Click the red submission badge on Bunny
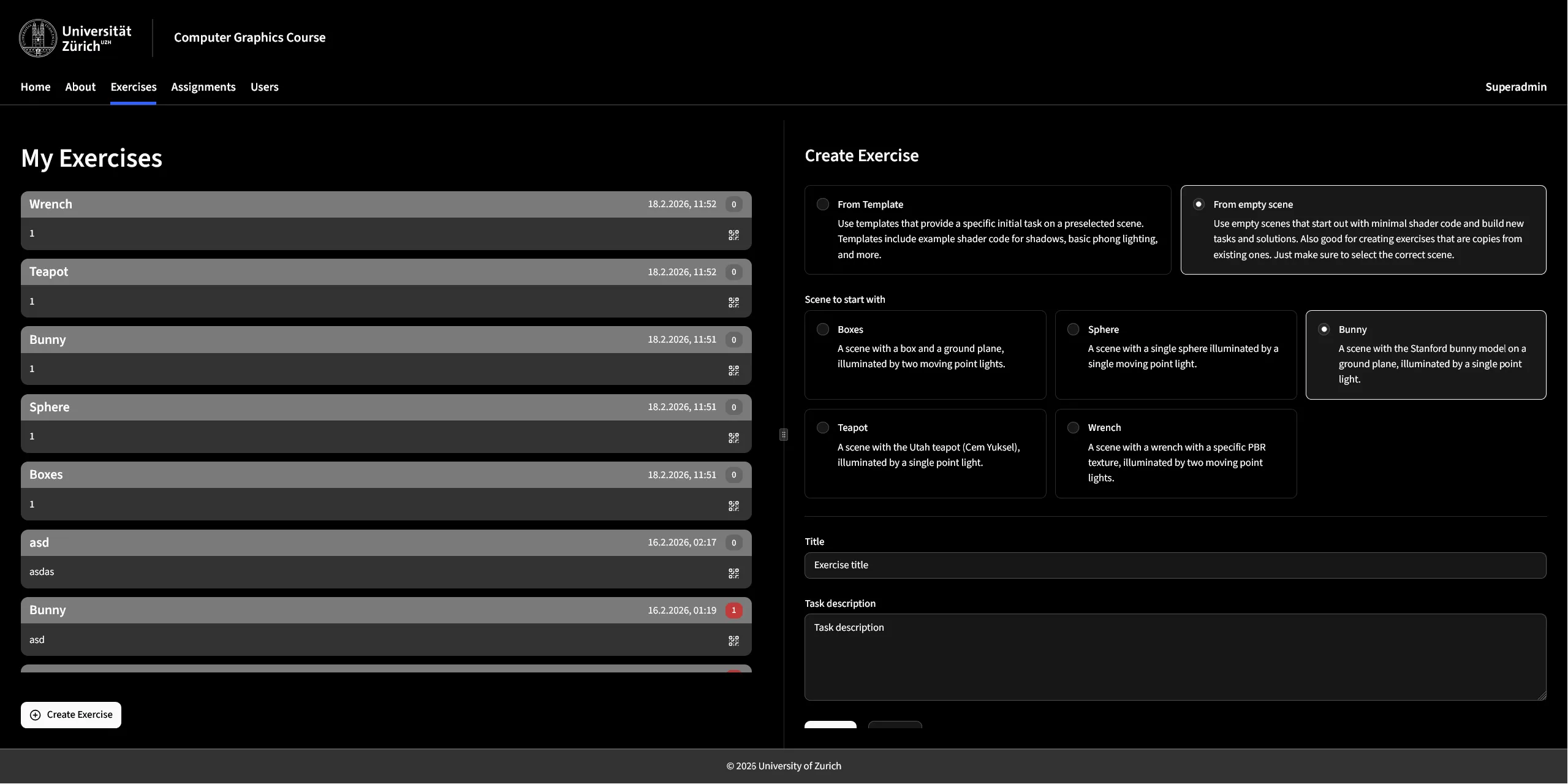Screen dimensions: 1568x784 [x=733, y=611]
